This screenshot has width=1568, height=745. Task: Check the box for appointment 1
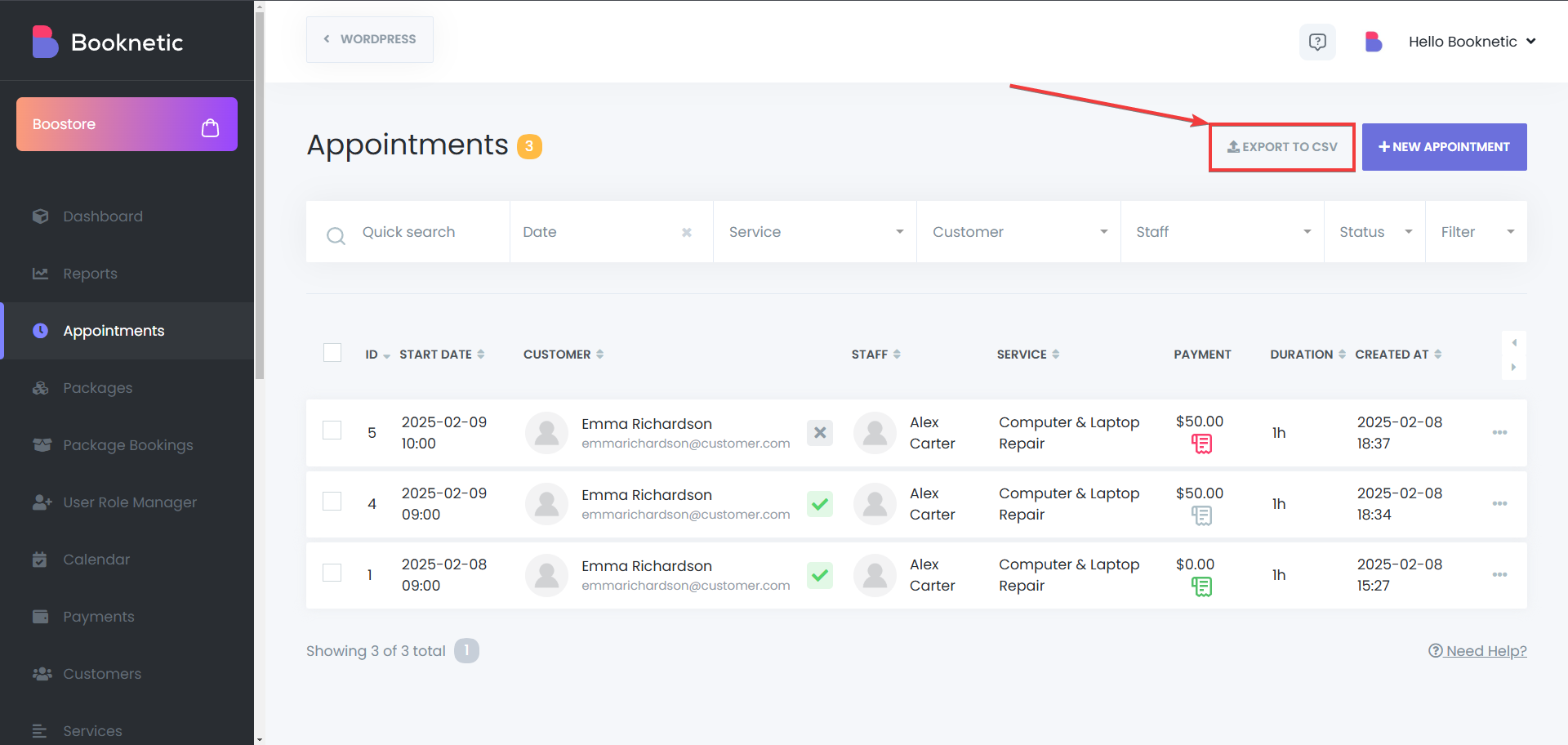pyautogui.click(x=332, y=572)
